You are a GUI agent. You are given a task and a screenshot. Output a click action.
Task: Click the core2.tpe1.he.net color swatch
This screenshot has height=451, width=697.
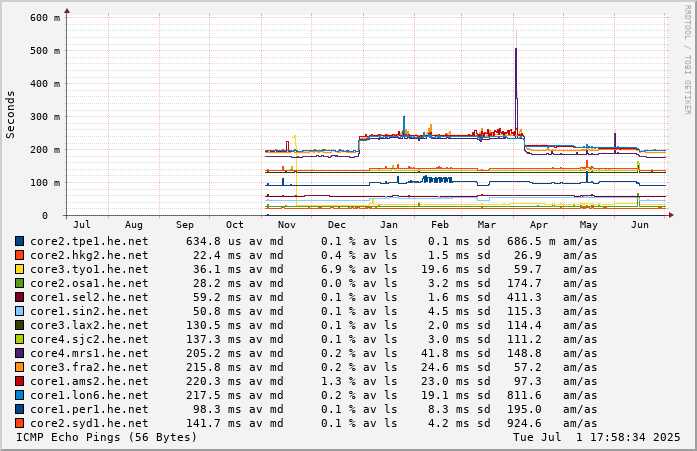coord(20,241)
